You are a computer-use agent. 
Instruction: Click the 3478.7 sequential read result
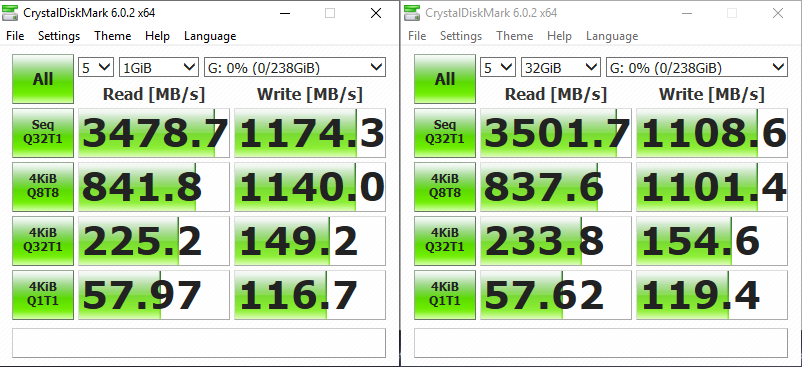pos(154,133)
